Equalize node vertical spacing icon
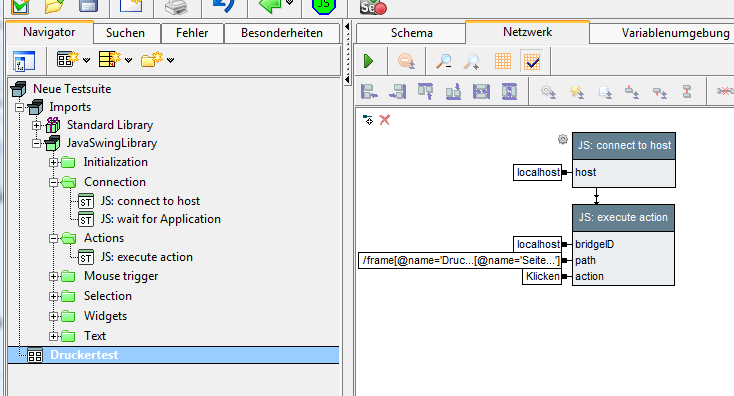The image size is (734, 396). click(x=509, y=91)
